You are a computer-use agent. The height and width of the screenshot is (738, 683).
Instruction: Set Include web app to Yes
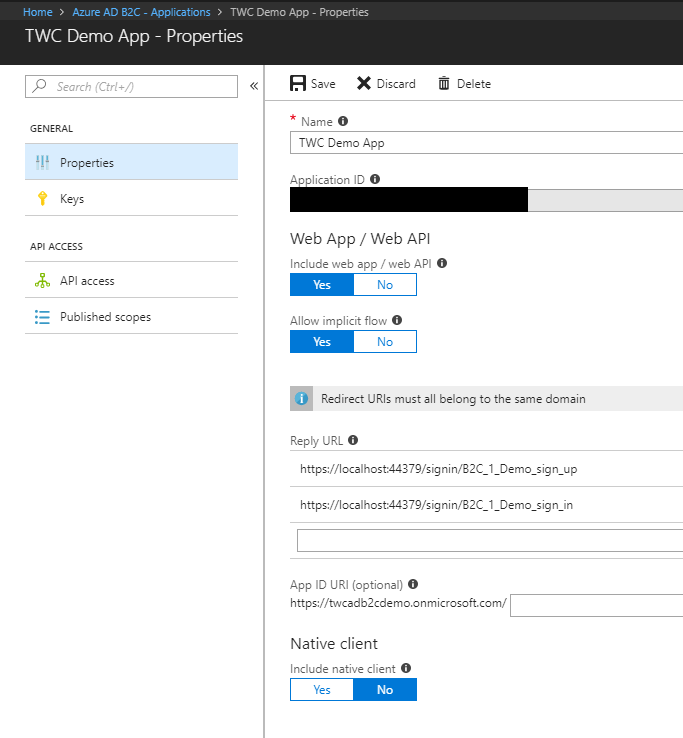(x=322, y=285)
